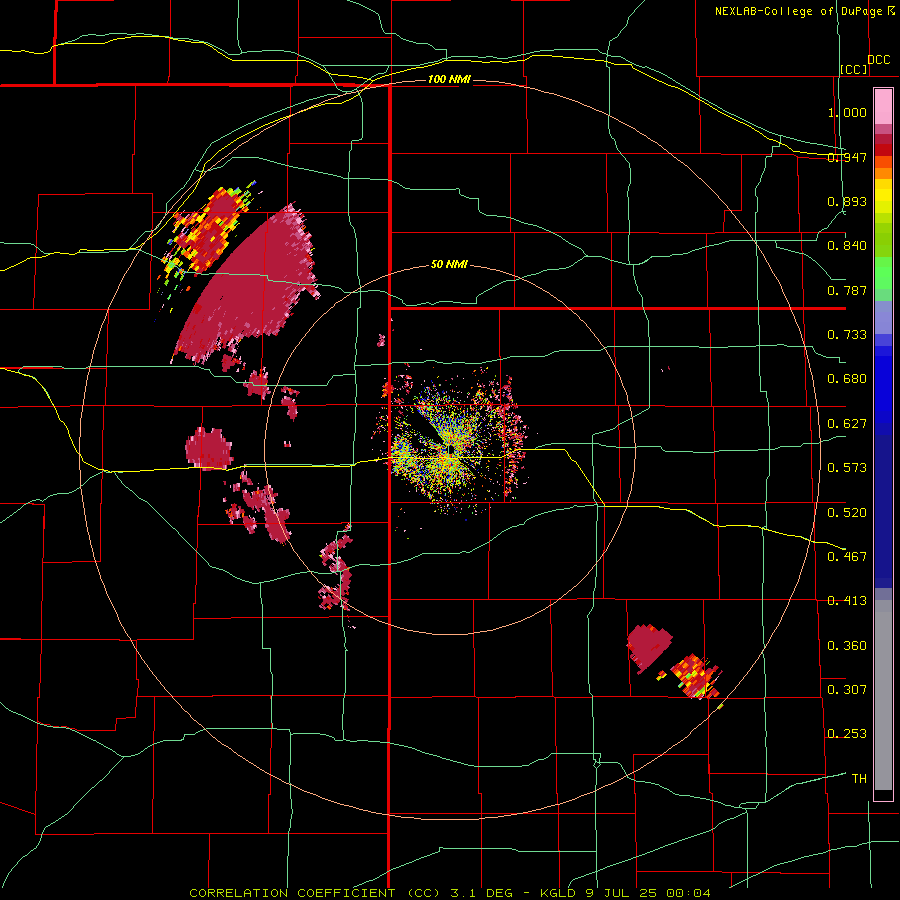Click the 0.733 scale value

tap(847, 334)
